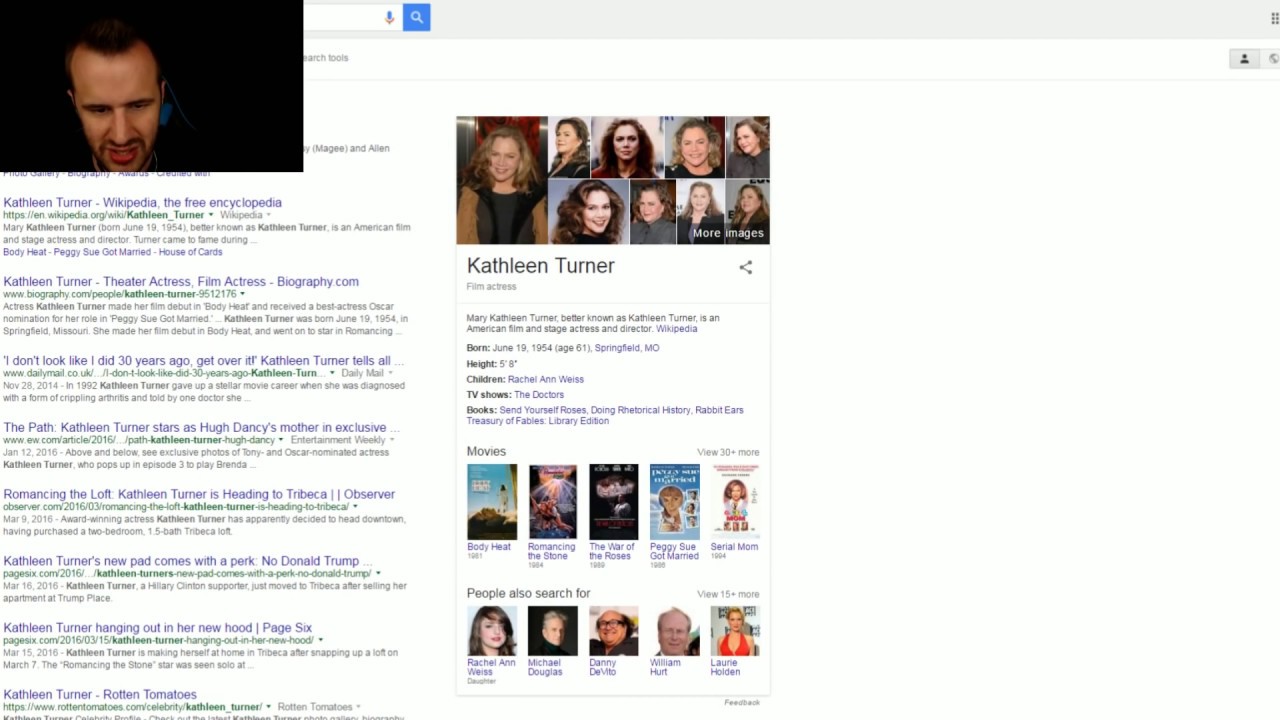The width and height of the screenshot is (1280, 720).
Task: Select the Peggy Sue Got Married movie poster
Action: 674,502
